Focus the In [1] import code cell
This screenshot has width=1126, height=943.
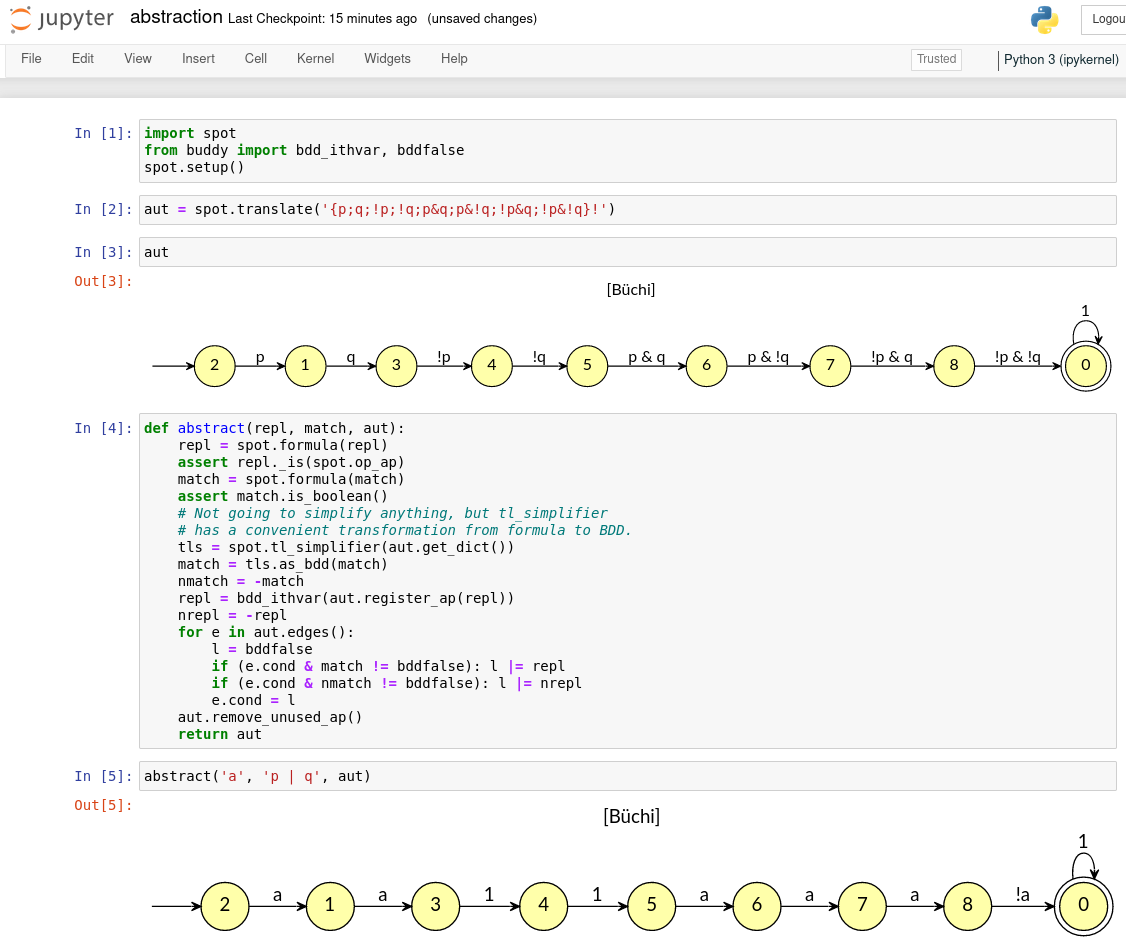[627, 151]
